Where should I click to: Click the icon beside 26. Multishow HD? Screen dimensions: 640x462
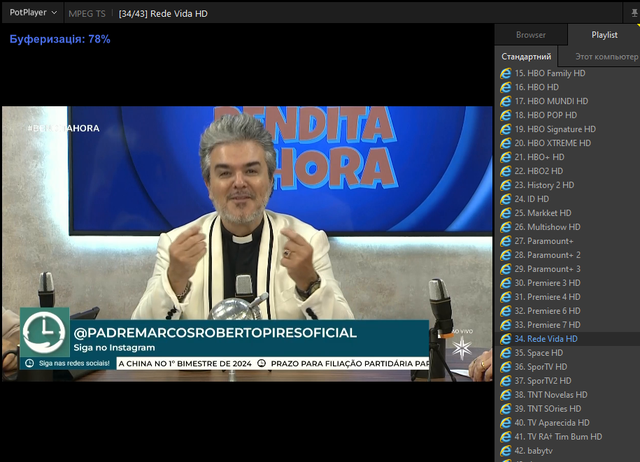click(505, 227)
